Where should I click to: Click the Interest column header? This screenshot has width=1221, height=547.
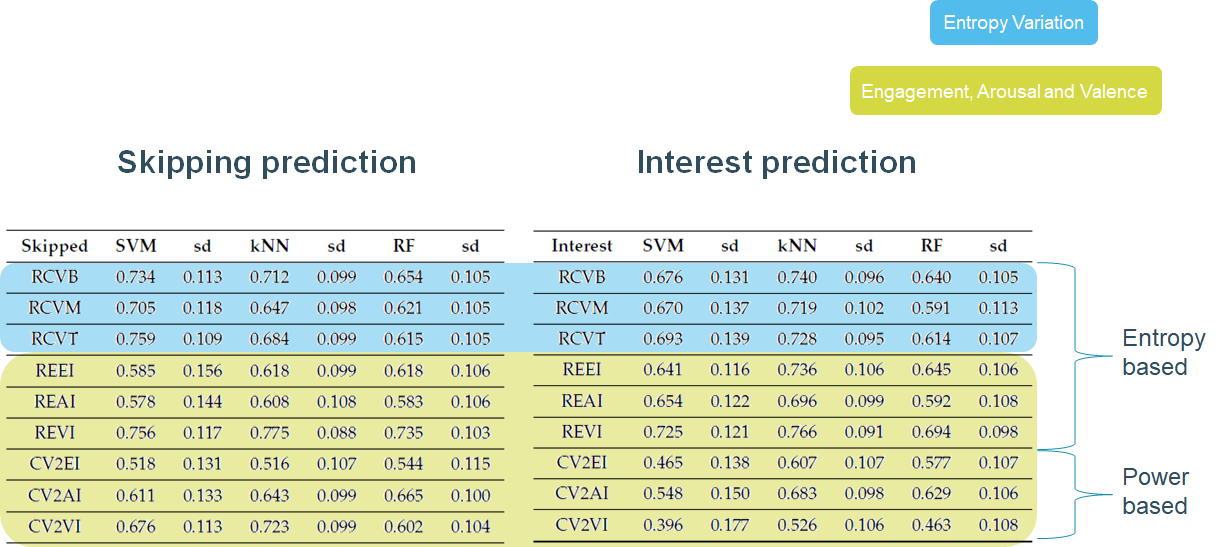[x=581, y=246]
